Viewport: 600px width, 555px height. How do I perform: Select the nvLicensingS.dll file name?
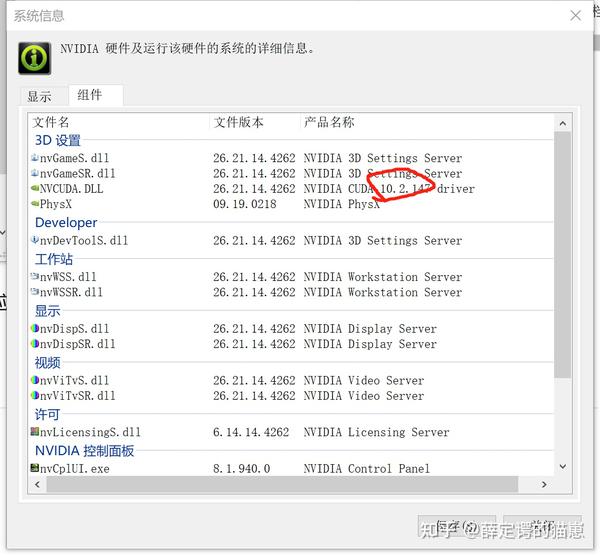(90, 432)
